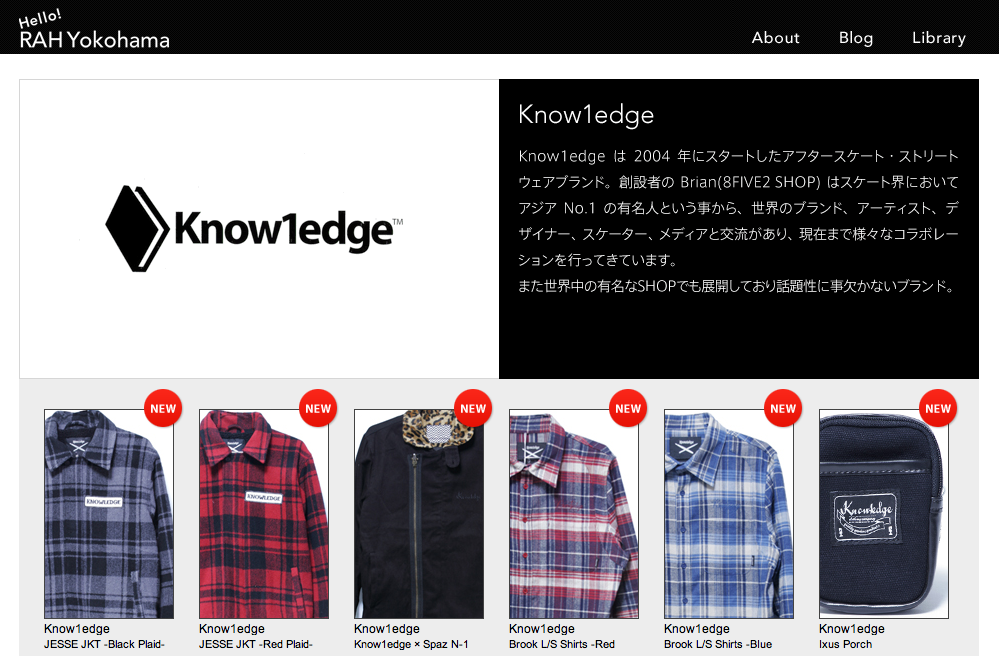Click NEW badge on the Spaz N-1 jacket

(x=473, y=408)
